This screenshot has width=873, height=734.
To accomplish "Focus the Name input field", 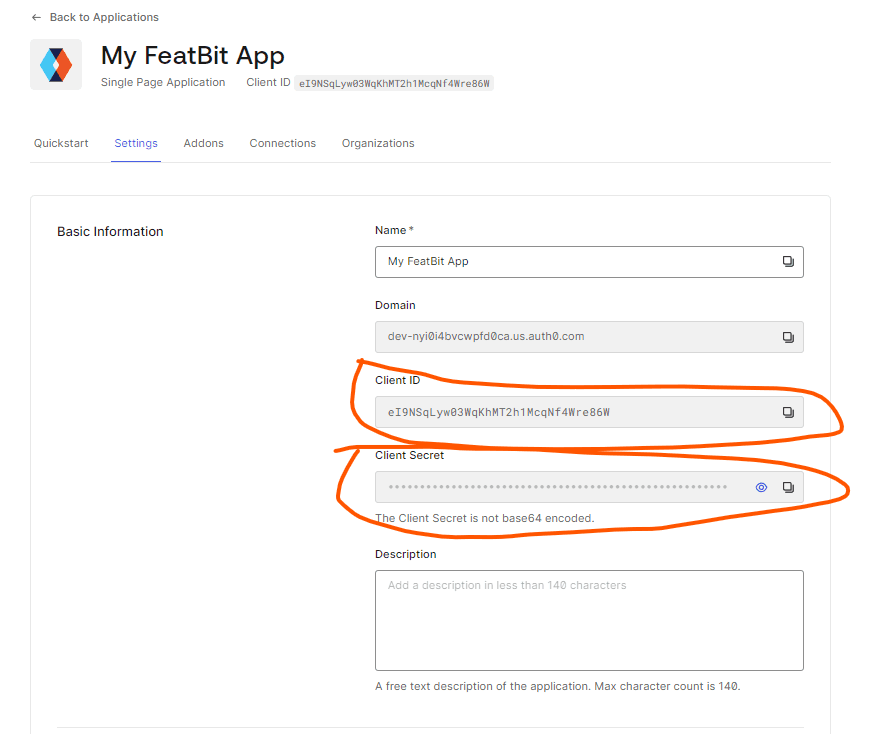I will [x=570, y=262].
